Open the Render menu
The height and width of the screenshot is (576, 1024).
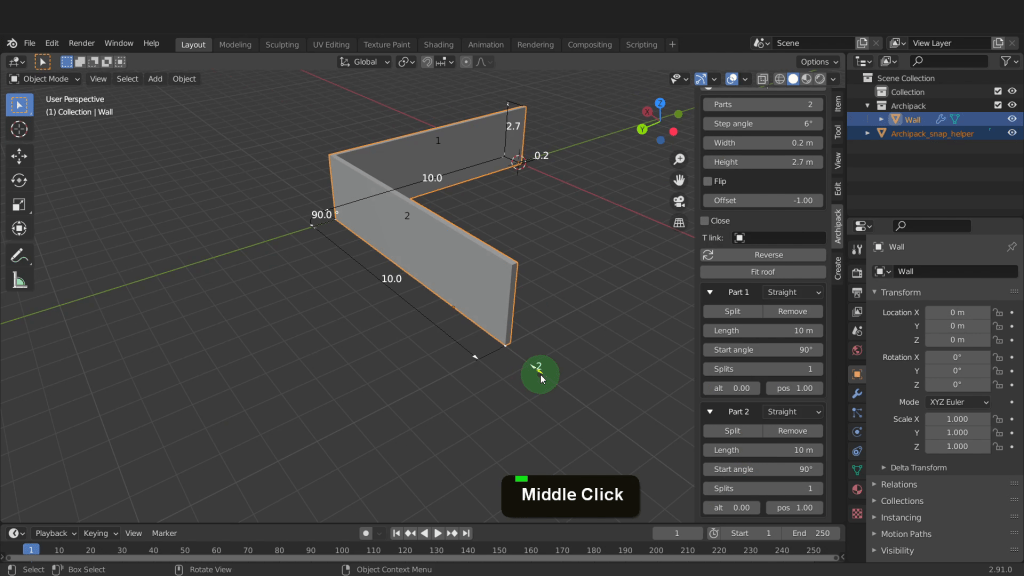click(82, 44)
